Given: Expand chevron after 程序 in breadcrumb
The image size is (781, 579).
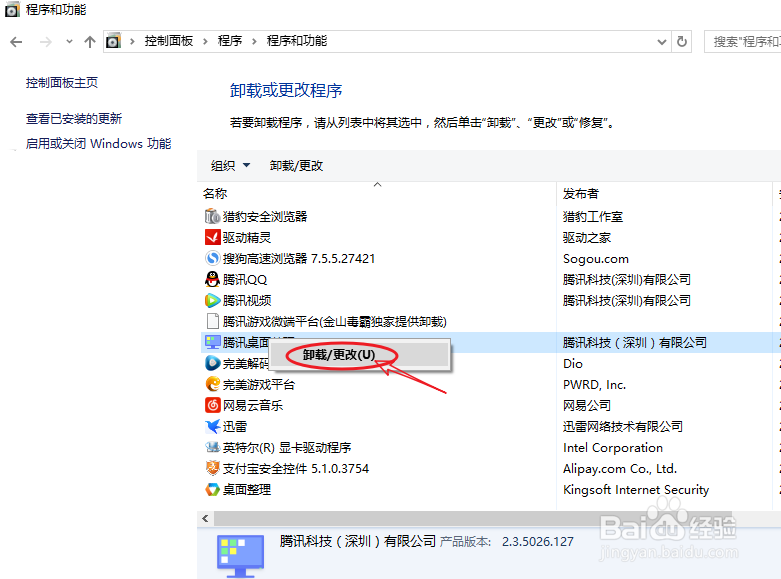Looking at the screenshot, I should pos(254,41).
